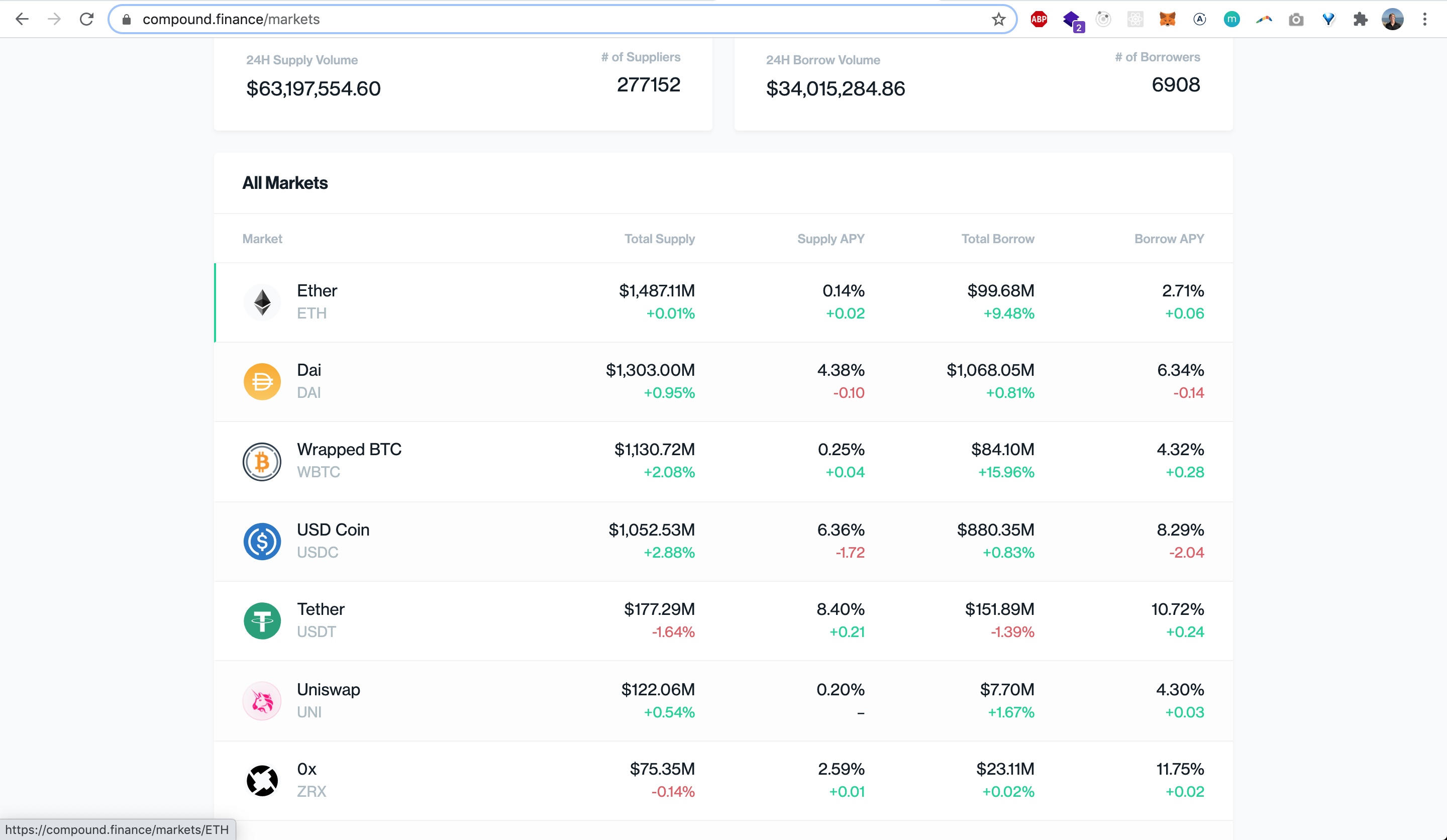Viewport: 1447px width, 840px height.
Task: Click the Borrow APY column header
Action: click(x=1169, y=239)
